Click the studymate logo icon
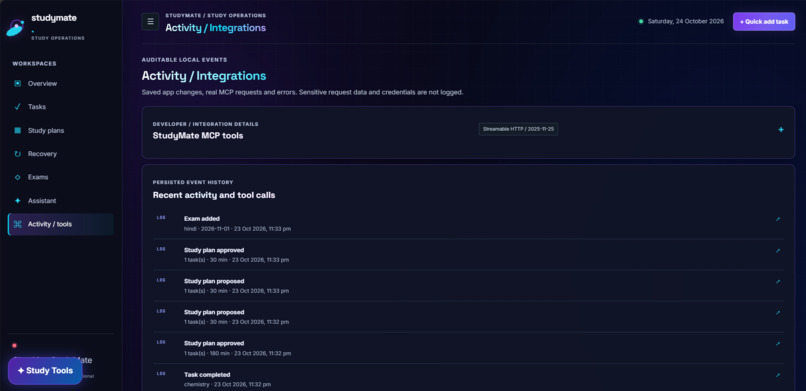 (x=15, y=28)
